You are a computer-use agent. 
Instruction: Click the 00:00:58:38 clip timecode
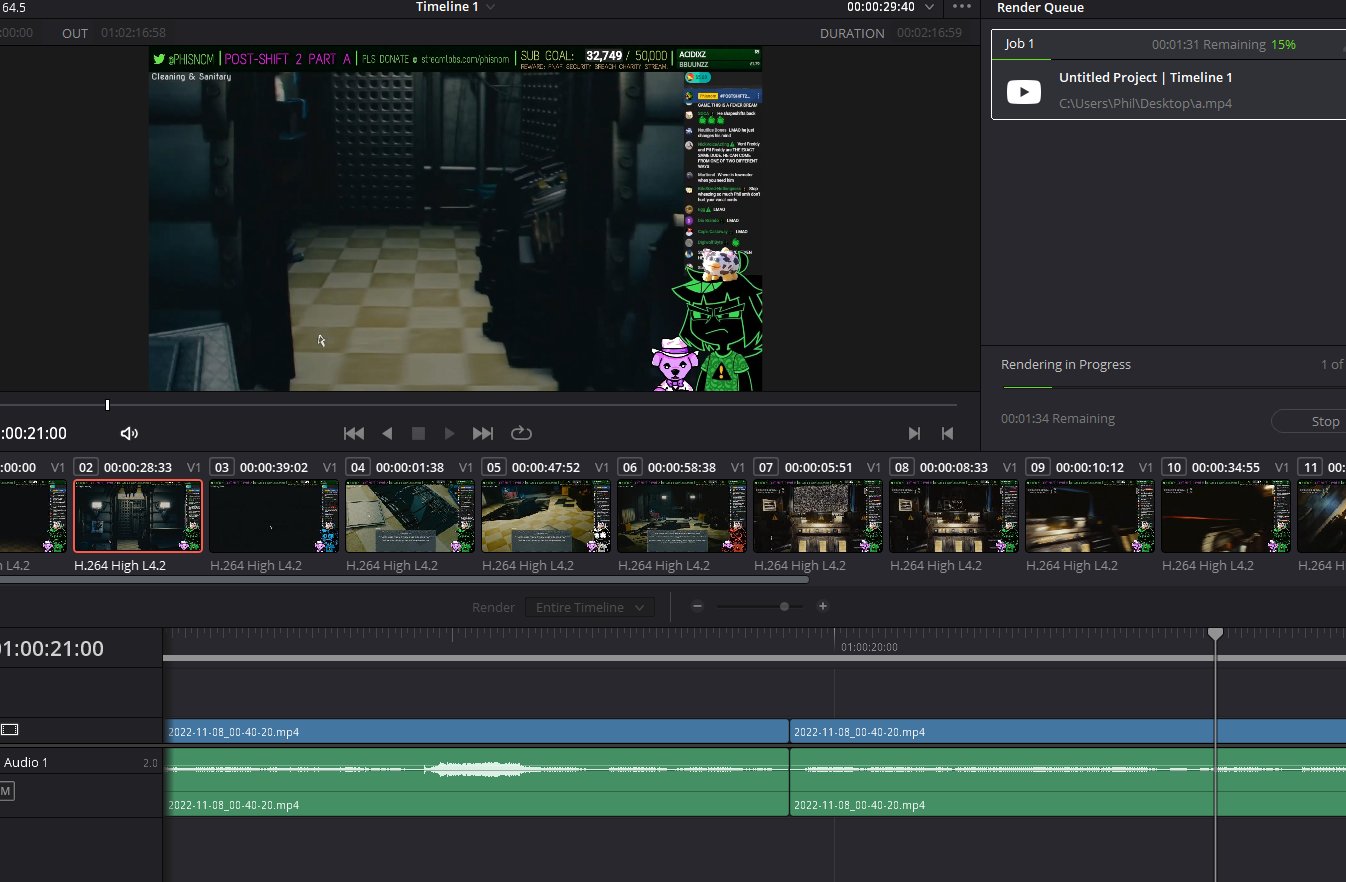tap(682, 467)
